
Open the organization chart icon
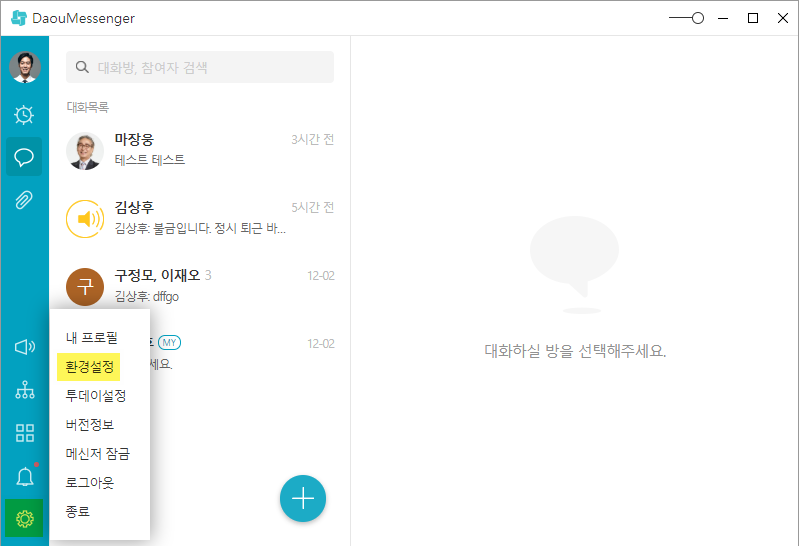point(25,390)
